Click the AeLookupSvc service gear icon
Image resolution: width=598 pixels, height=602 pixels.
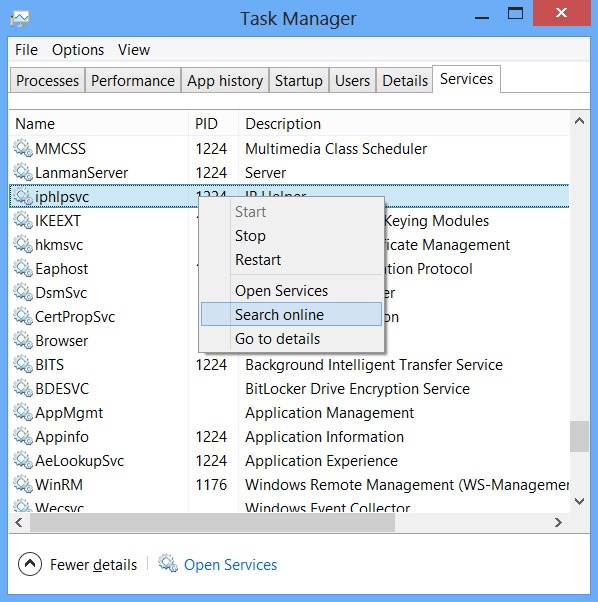(x=23, y=461)
